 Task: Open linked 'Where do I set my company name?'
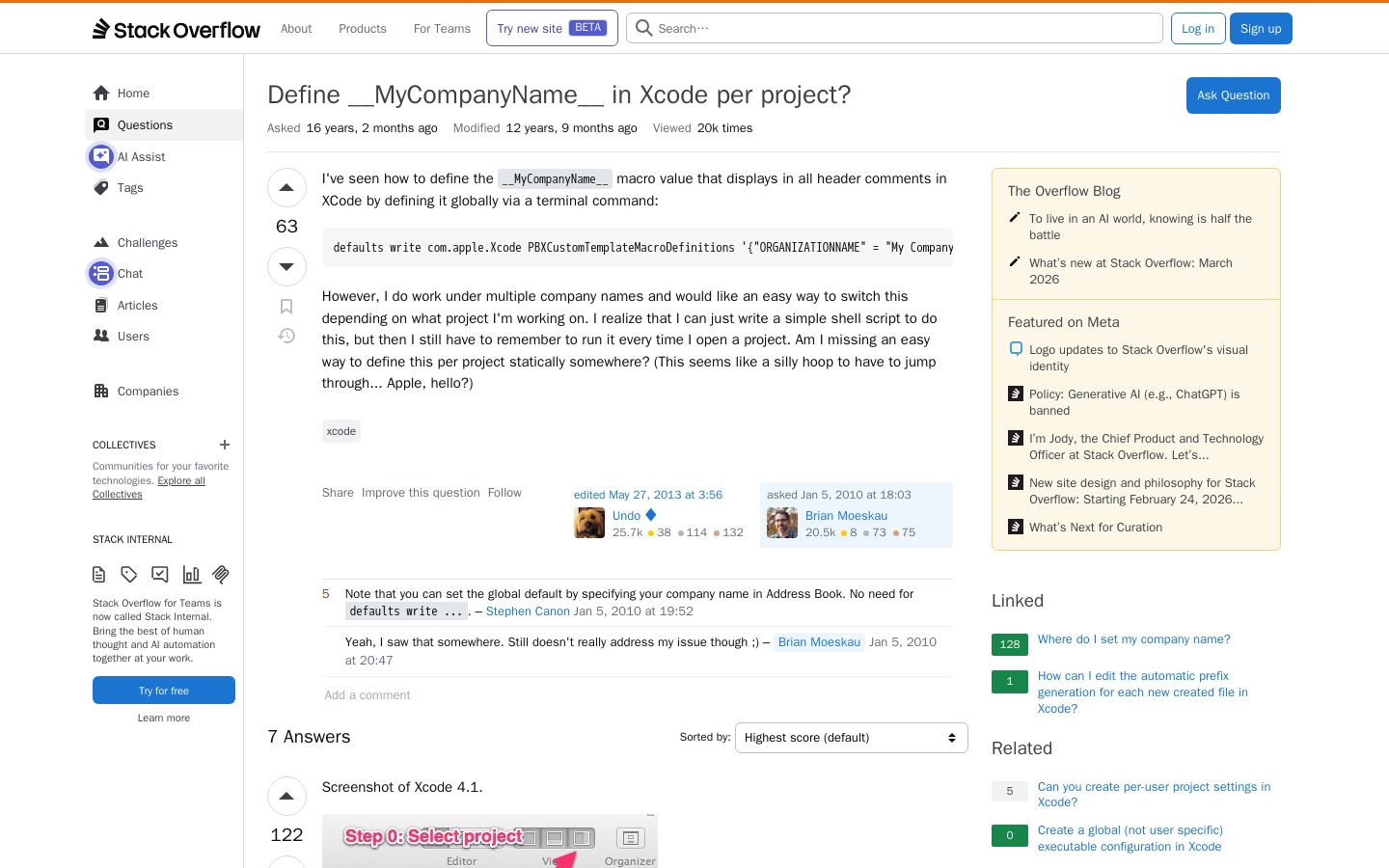pos(1134,639)
